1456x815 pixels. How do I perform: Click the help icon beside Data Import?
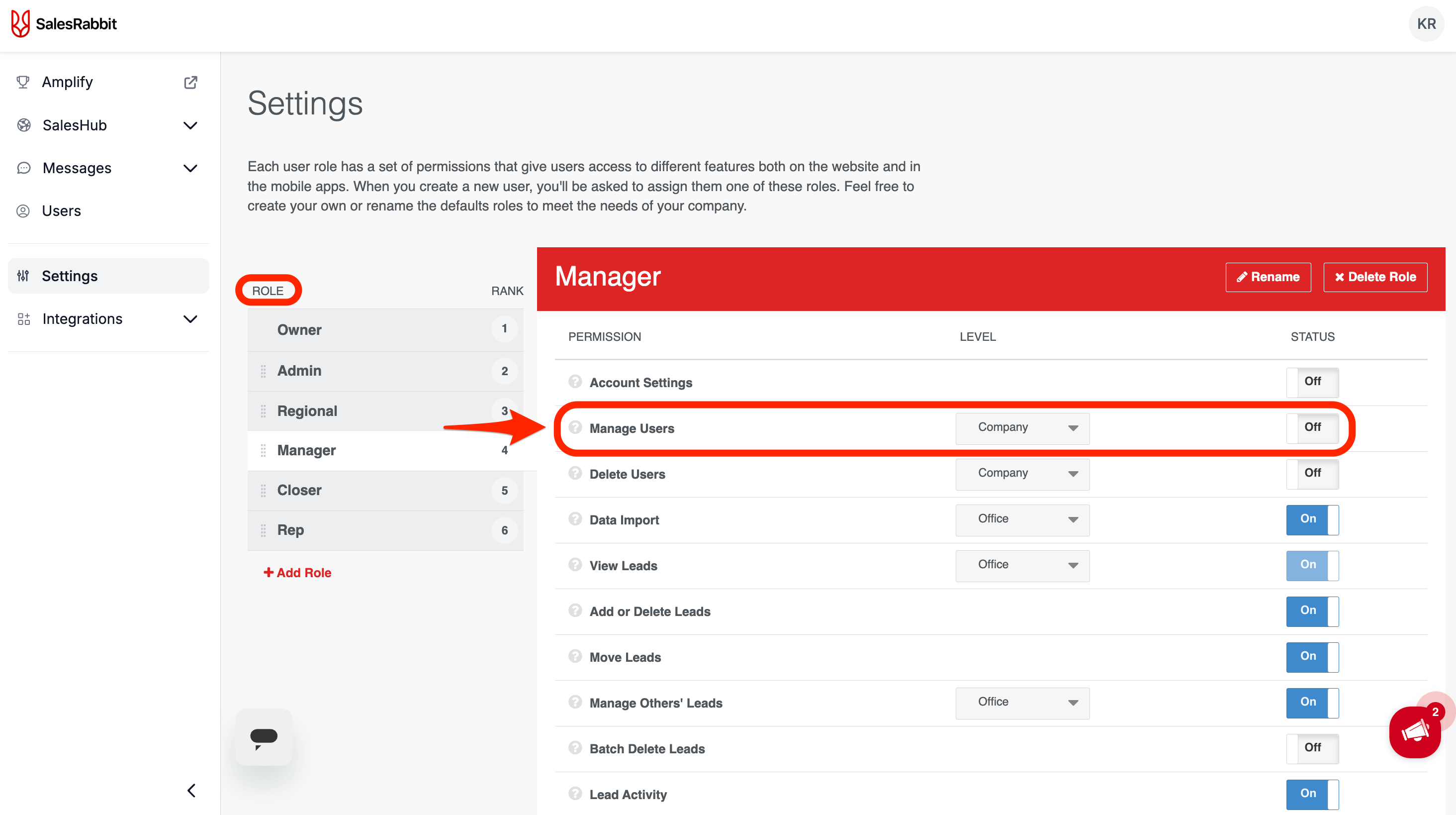click(575, 518)
